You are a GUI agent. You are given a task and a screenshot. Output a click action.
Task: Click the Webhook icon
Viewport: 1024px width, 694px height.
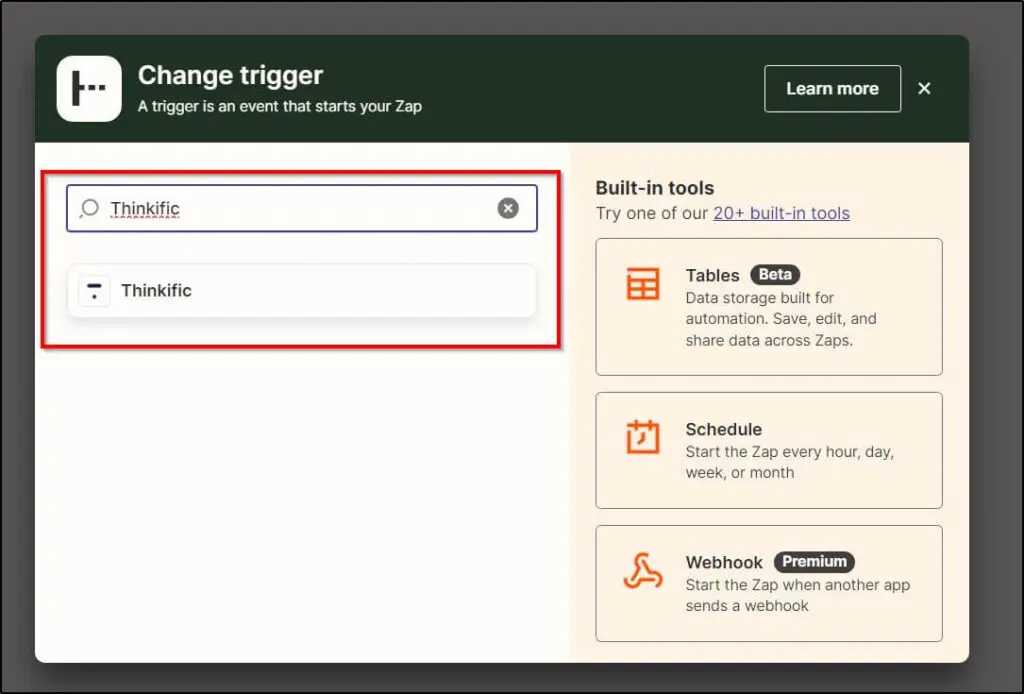pyautogui.click(x=642, y=571)
